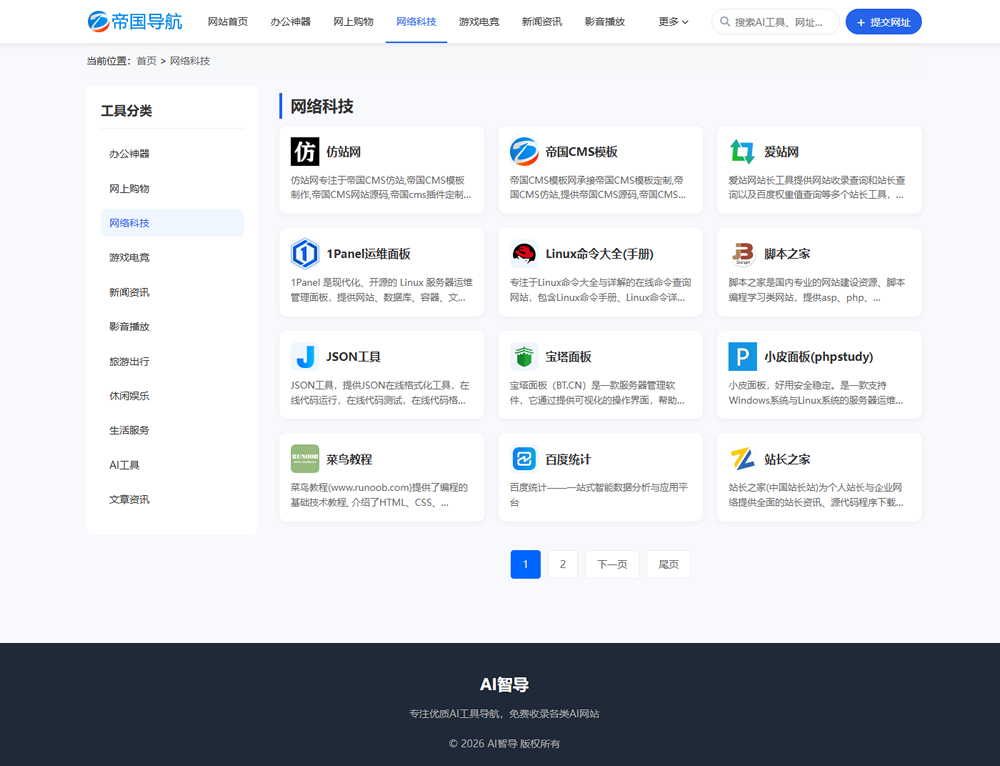The height and width of the screenshot is (766, 1000).
Task: Open the Linux命令大全(手册) title link
Action: [599, 254]
